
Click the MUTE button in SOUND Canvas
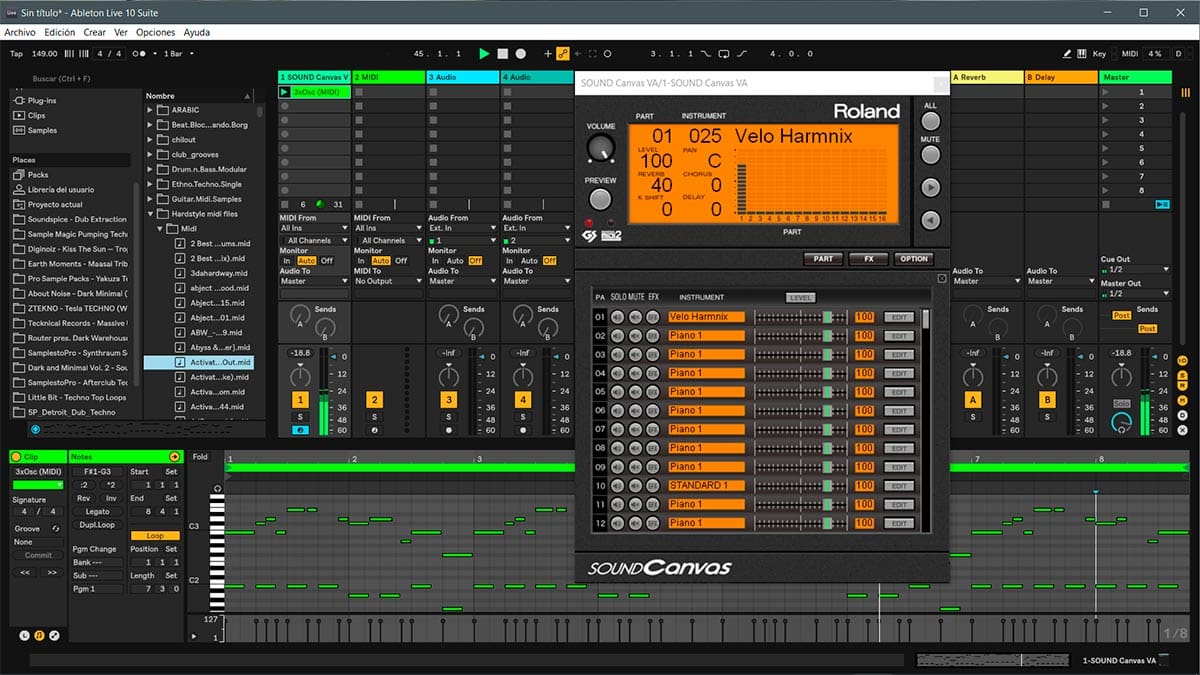pyautogui.click(x=930, y=154)
